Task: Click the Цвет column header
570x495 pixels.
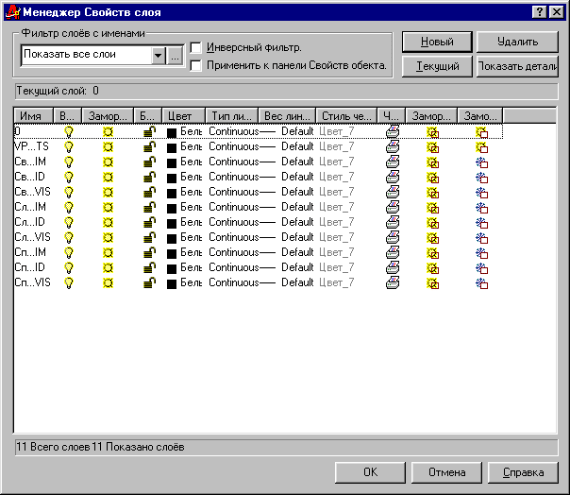Action: [184, 116]
